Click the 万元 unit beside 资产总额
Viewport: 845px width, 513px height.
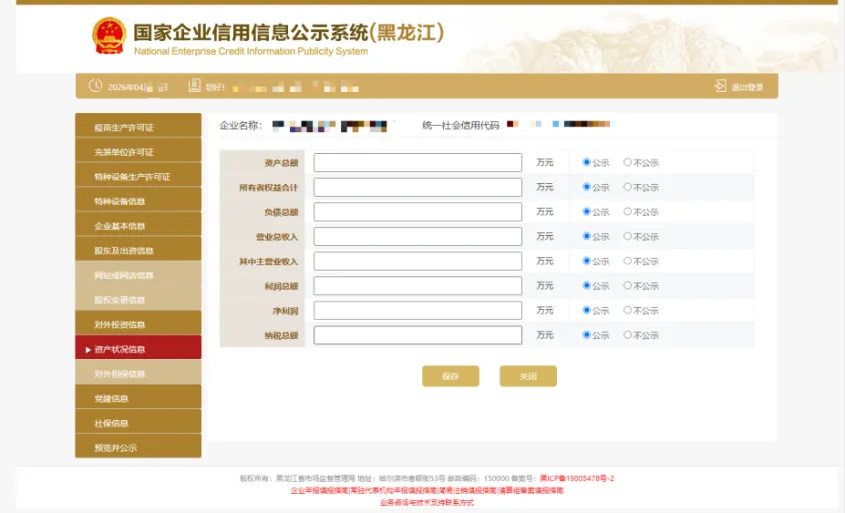[x=545, y=162]
